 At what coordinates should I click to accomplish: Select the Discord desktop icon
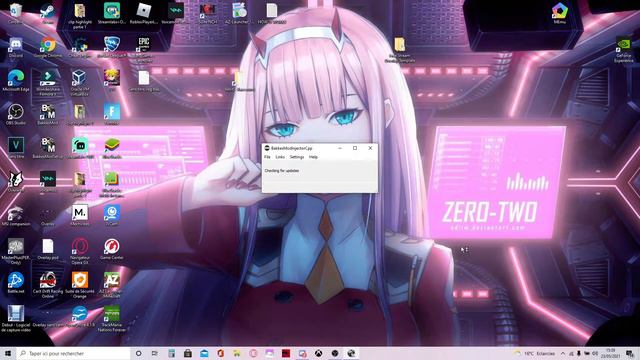point(16,47)
